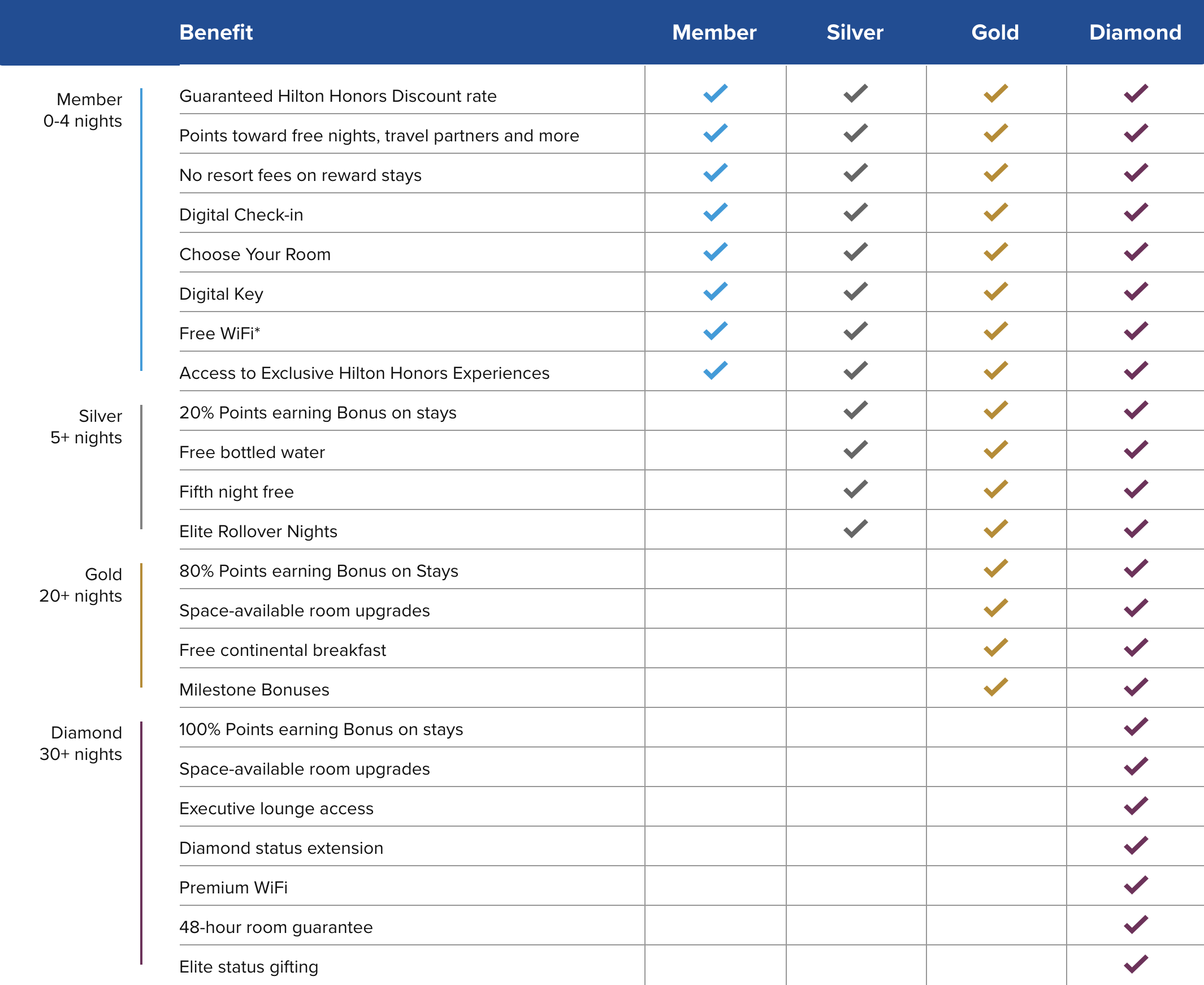Image resolution: width=1204 pixels, height=985 pixels.
Task: Click the 'Diamond 30+ nights' tier label
Action: point(80,744)
